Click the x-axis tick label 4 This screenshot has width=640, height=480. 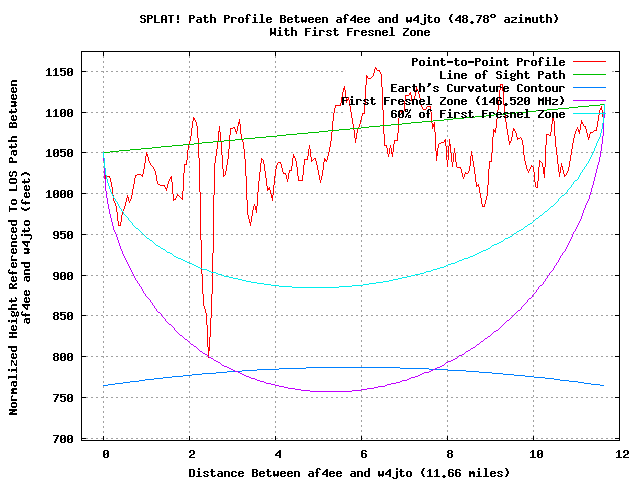click(x=278, y=454)
